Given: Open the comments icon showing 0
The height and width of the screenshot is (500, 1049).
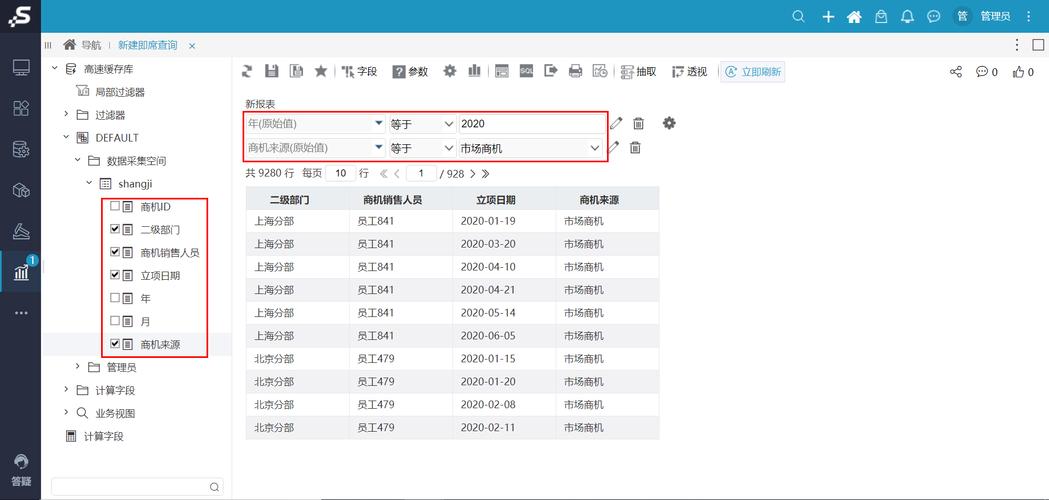Looking at the screenshot, I should pos(987,72).
